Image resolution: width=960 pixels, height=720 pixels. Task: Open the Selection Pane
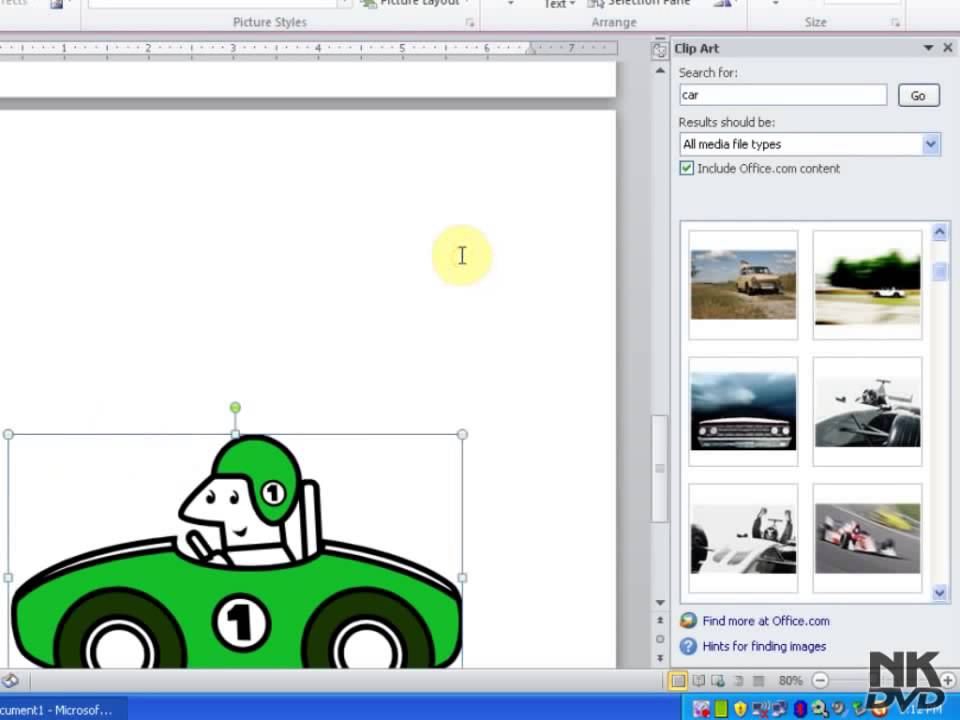[x=640, y=3]
